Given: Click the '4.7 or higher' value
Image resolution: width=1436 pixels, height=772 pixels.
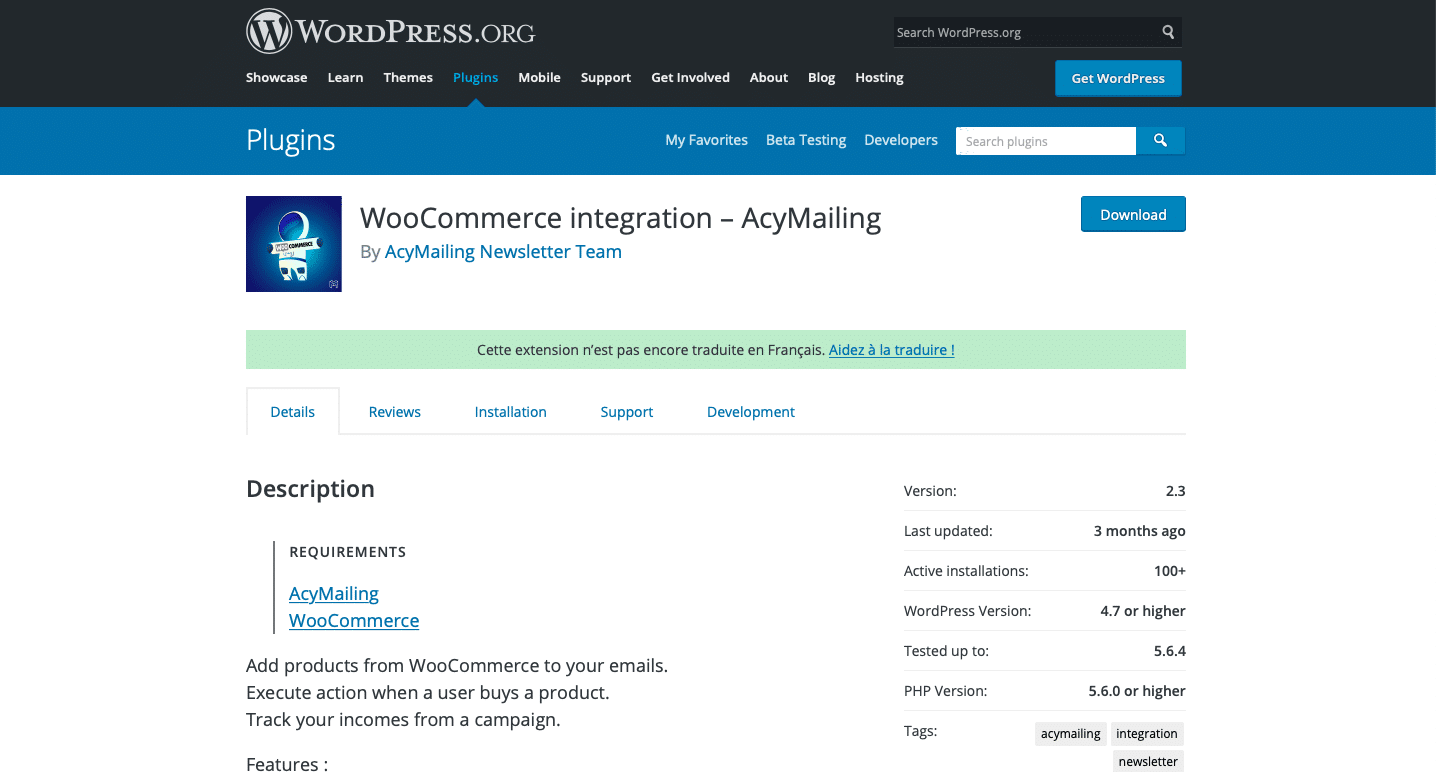Looking at the screenshot, I should tap(1143, 611).
